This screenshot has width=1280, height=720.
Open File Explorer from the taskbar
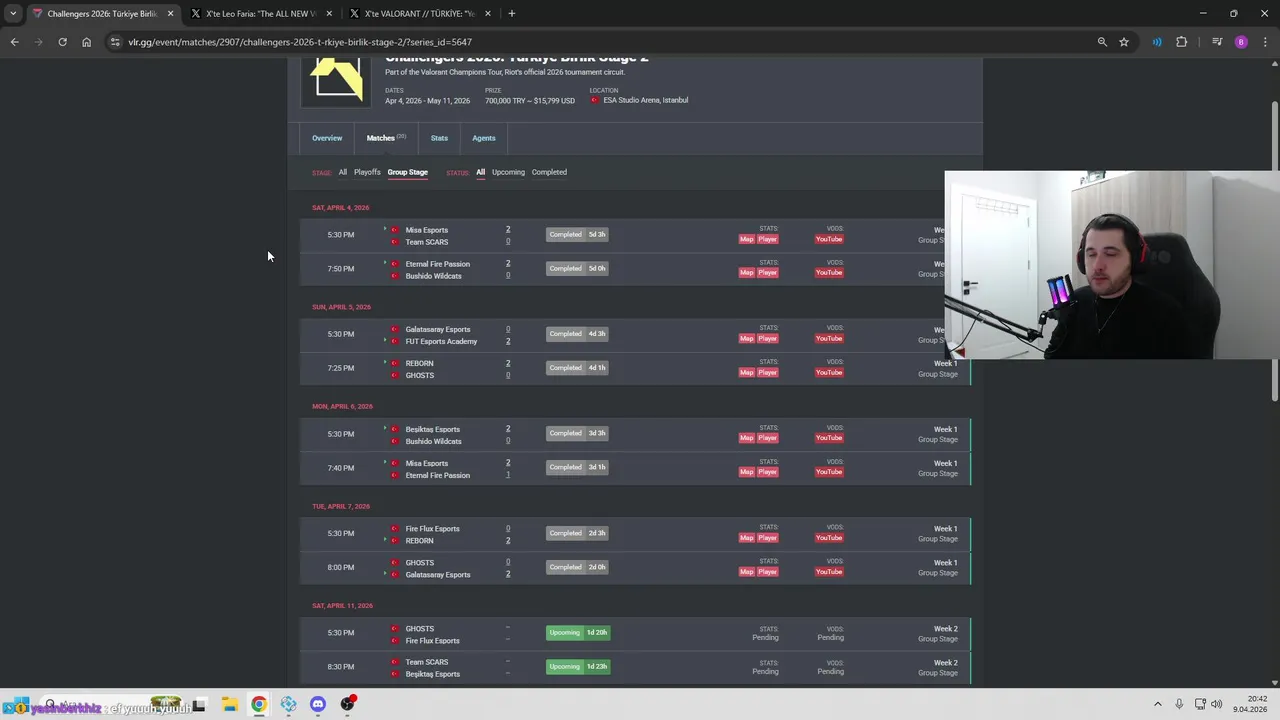coord(229,704)
